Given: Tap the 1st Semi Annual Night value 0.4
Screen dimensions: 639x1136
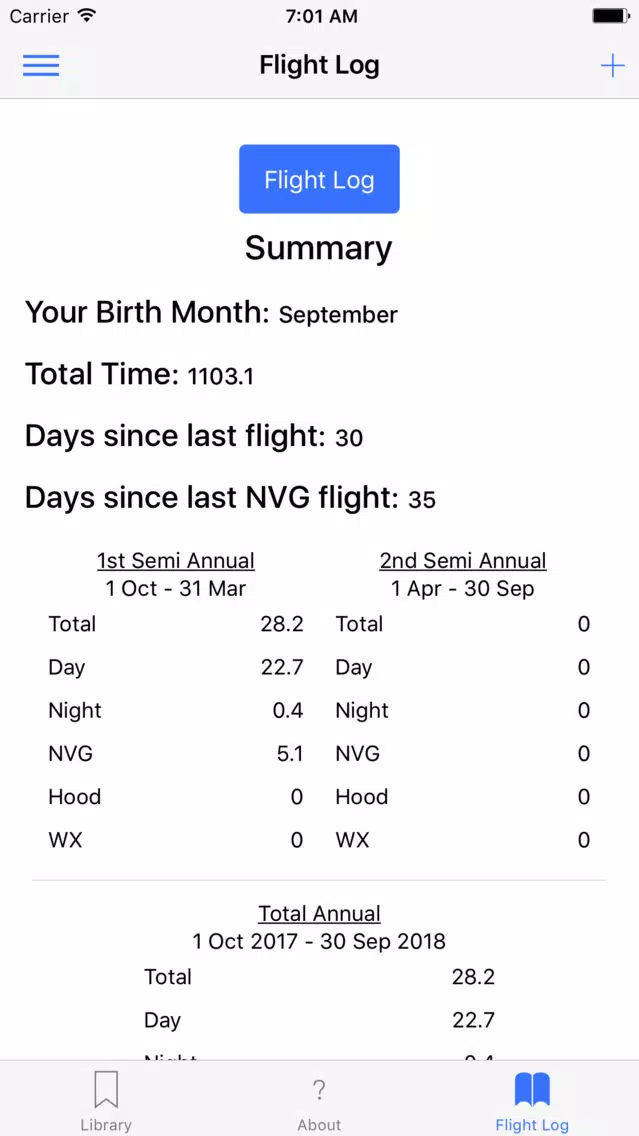Looking at the screenshot, I should [288, 711].
